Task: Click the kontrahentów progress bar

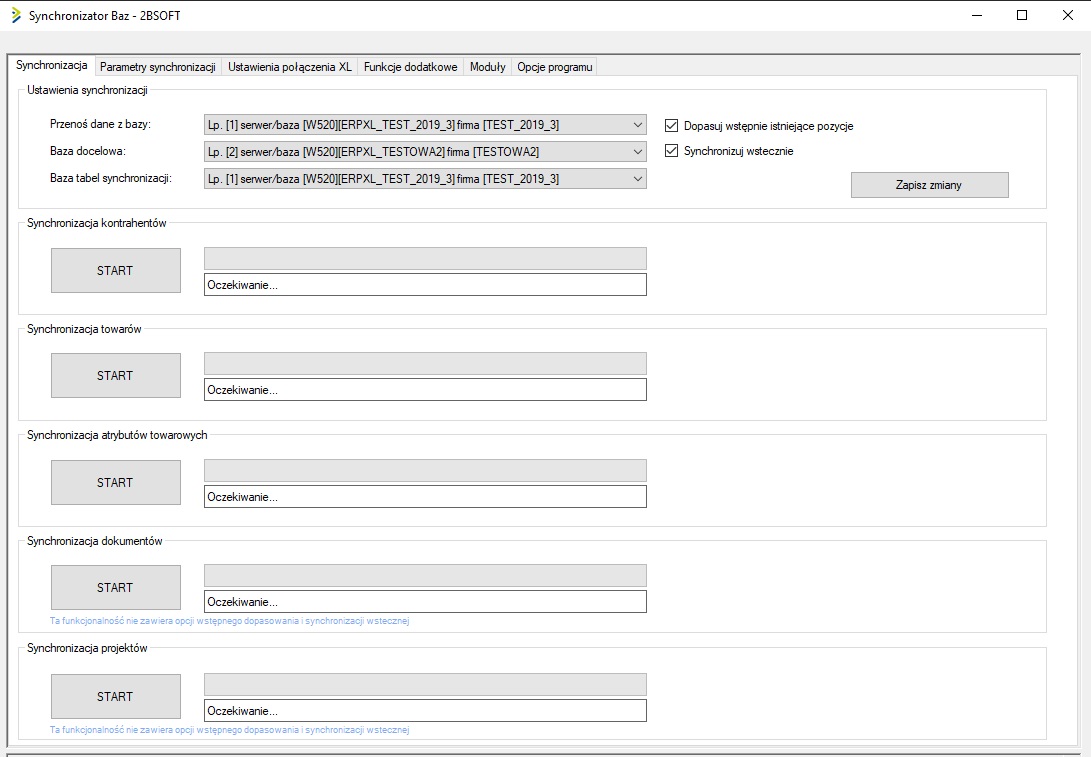Action: pos(425,259)
